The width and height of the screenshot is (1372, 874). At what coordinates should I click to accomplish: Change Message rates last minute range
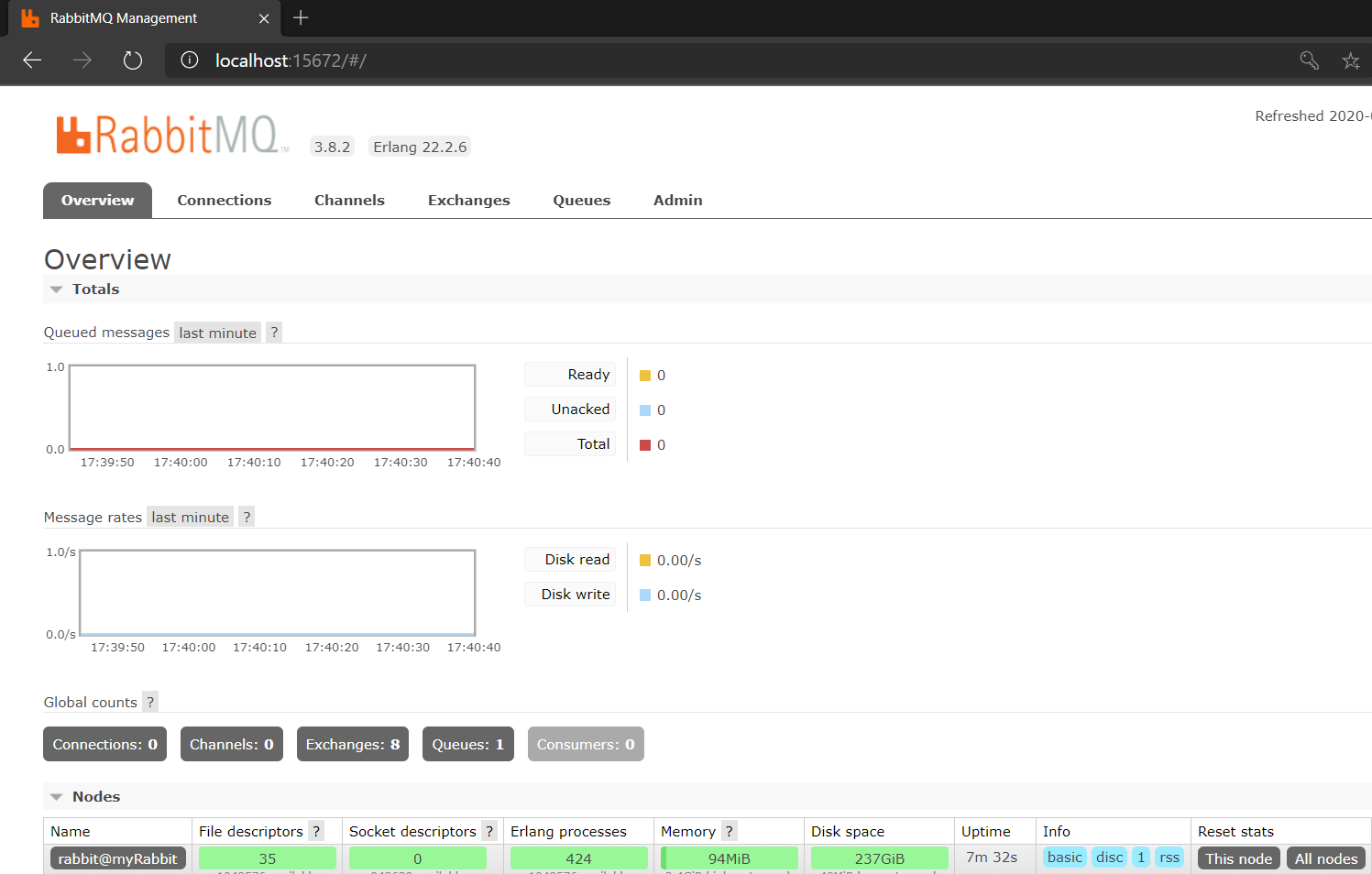coord(191,518)
